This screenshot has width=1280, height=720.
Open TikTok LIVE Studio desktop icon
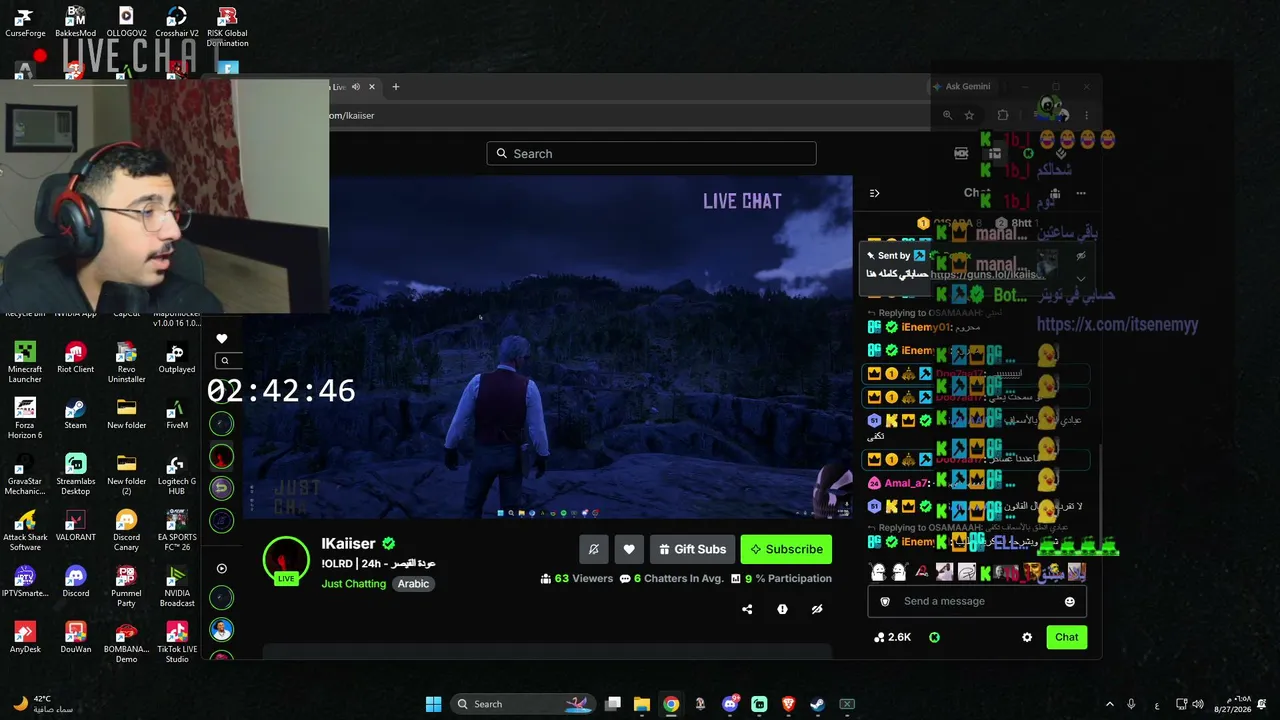(177, 642)
